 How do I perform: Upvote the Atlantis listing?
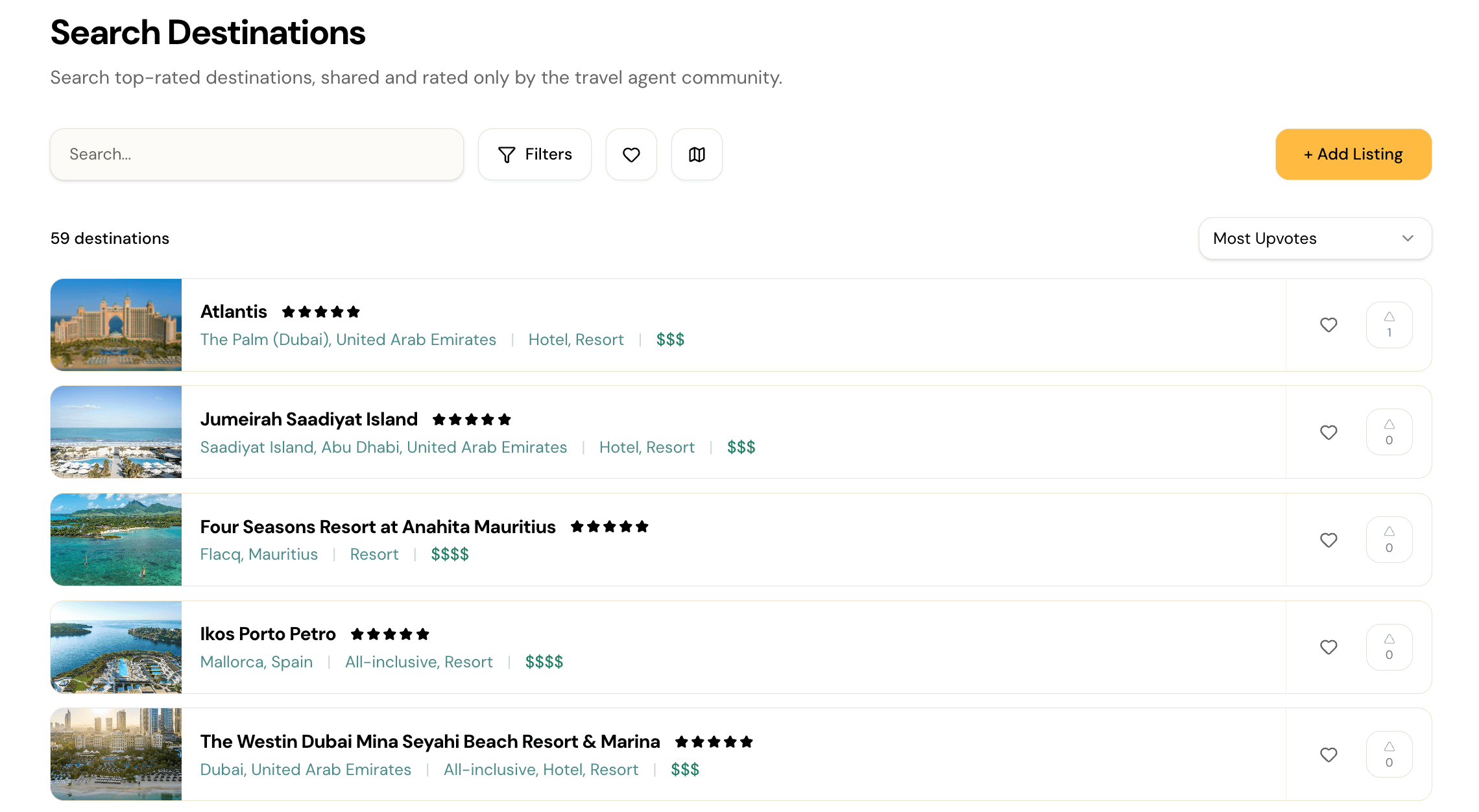pyautogui.click(x=1389, y=325)
